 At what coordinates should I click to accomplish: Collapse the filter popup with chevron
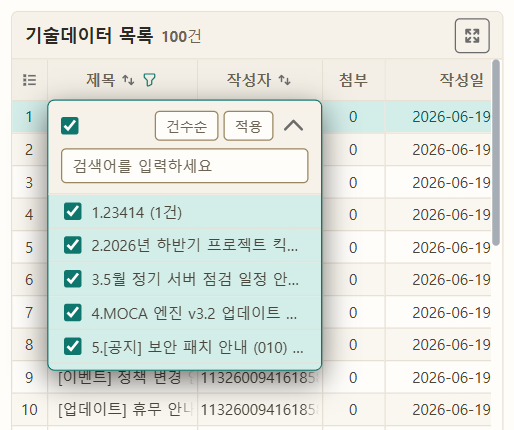pyautogui.click(x=293, y=126)
